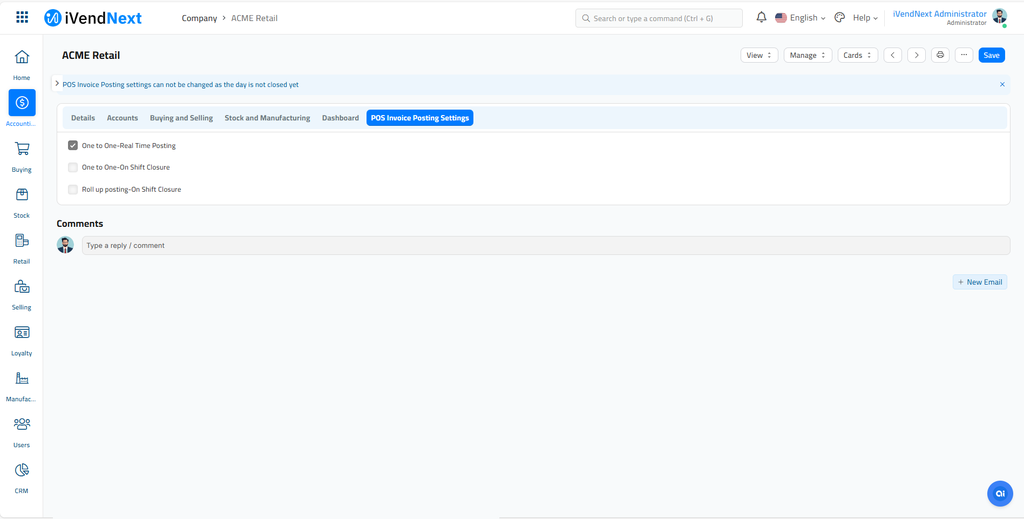Click the reply / comment input field
The image size is (1024, 519).
pos(545,245)
